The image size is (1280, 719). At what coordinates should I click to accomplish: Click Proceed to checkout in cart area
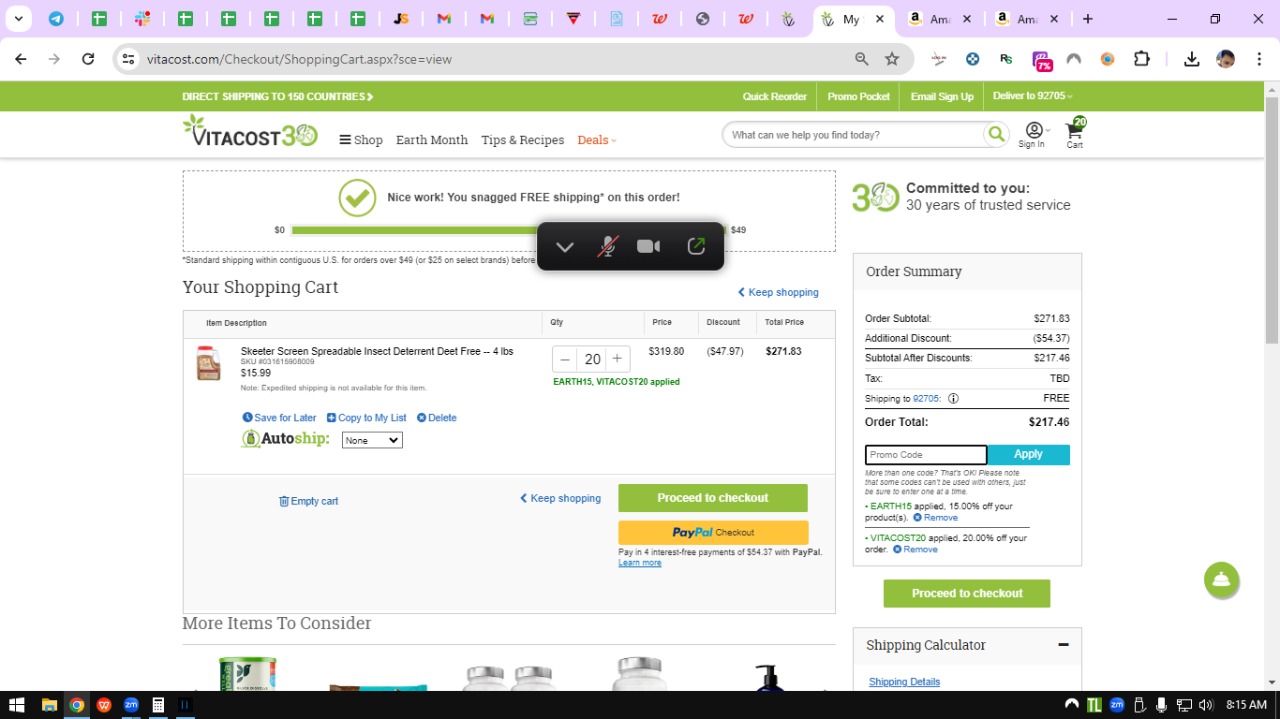point(713,498)
